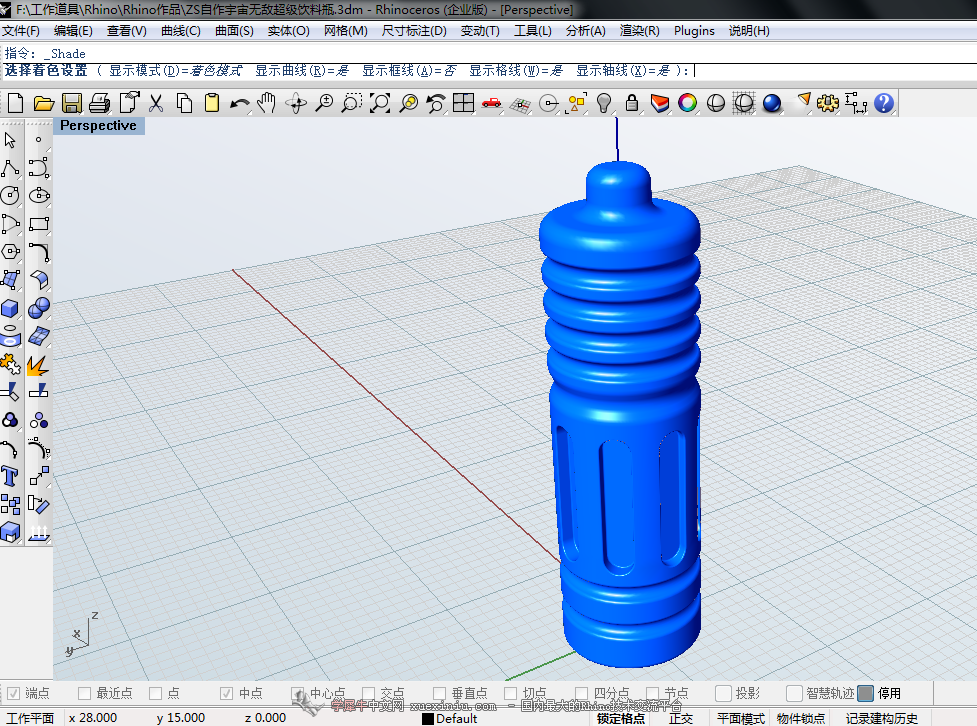The height and width of the screenshot is (726, 977).
Task: Click the x 28.000 coordinate in the status bar
Action: click(x=93, y=718)
